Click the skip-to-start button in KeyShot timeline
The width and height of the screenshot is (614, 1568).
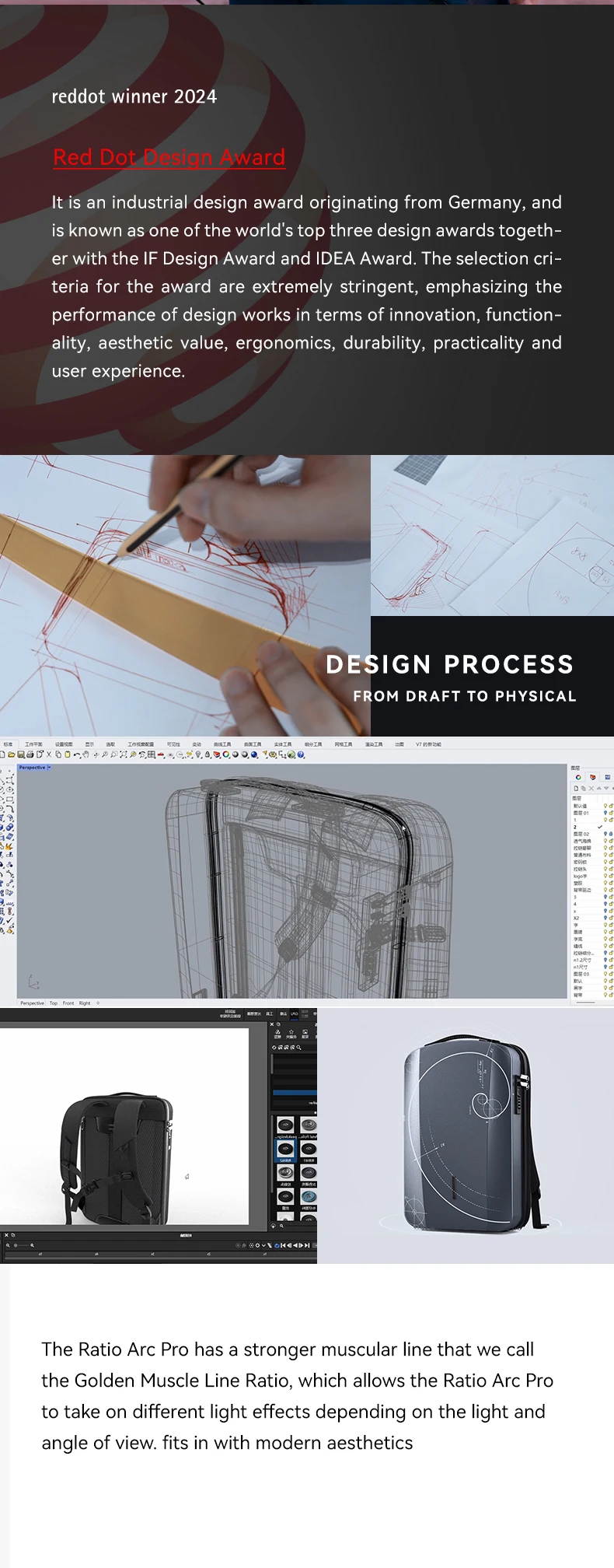point(283,1245)
